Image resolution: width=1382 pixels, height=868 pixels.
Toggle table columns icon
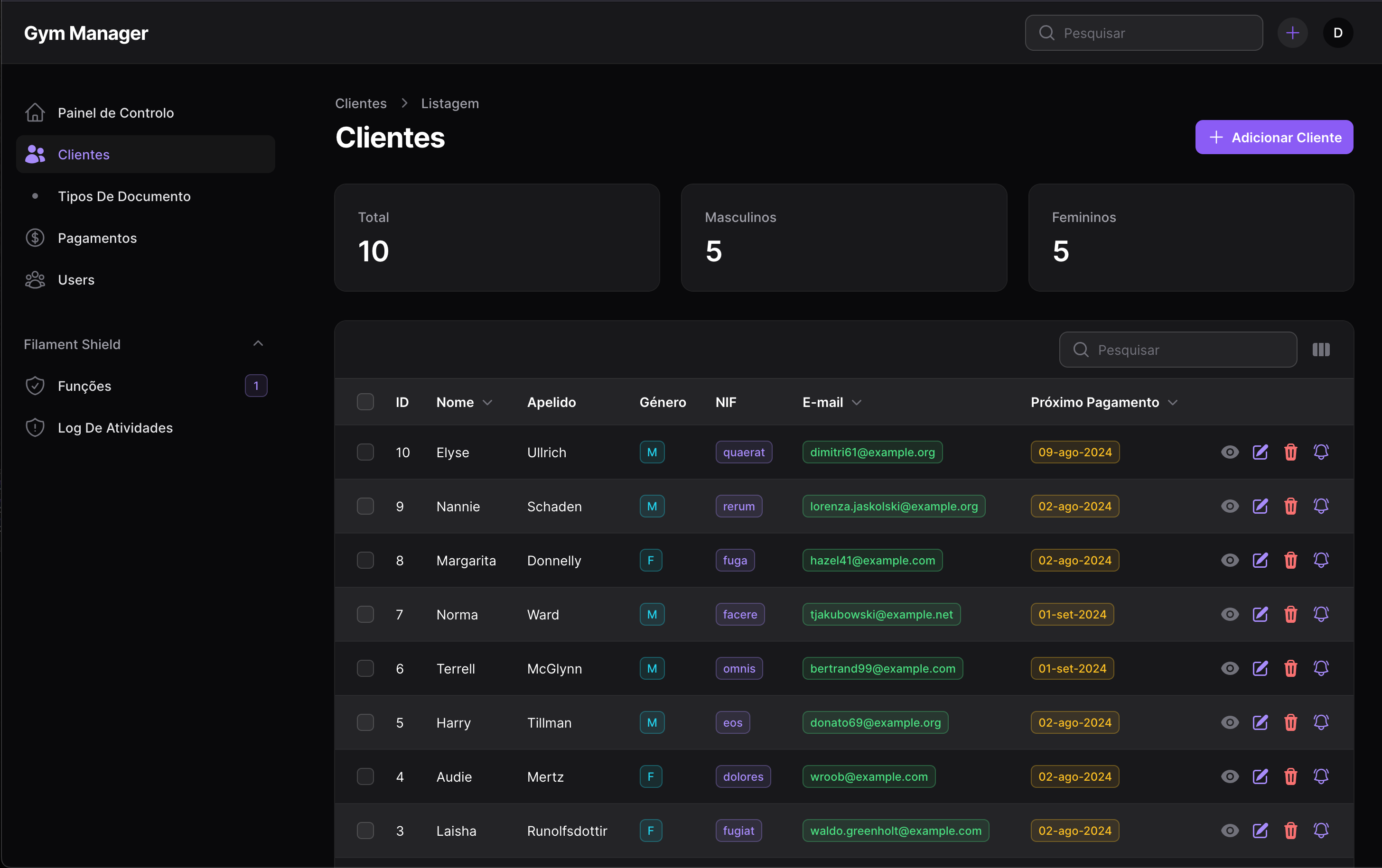coord(1321,350)
